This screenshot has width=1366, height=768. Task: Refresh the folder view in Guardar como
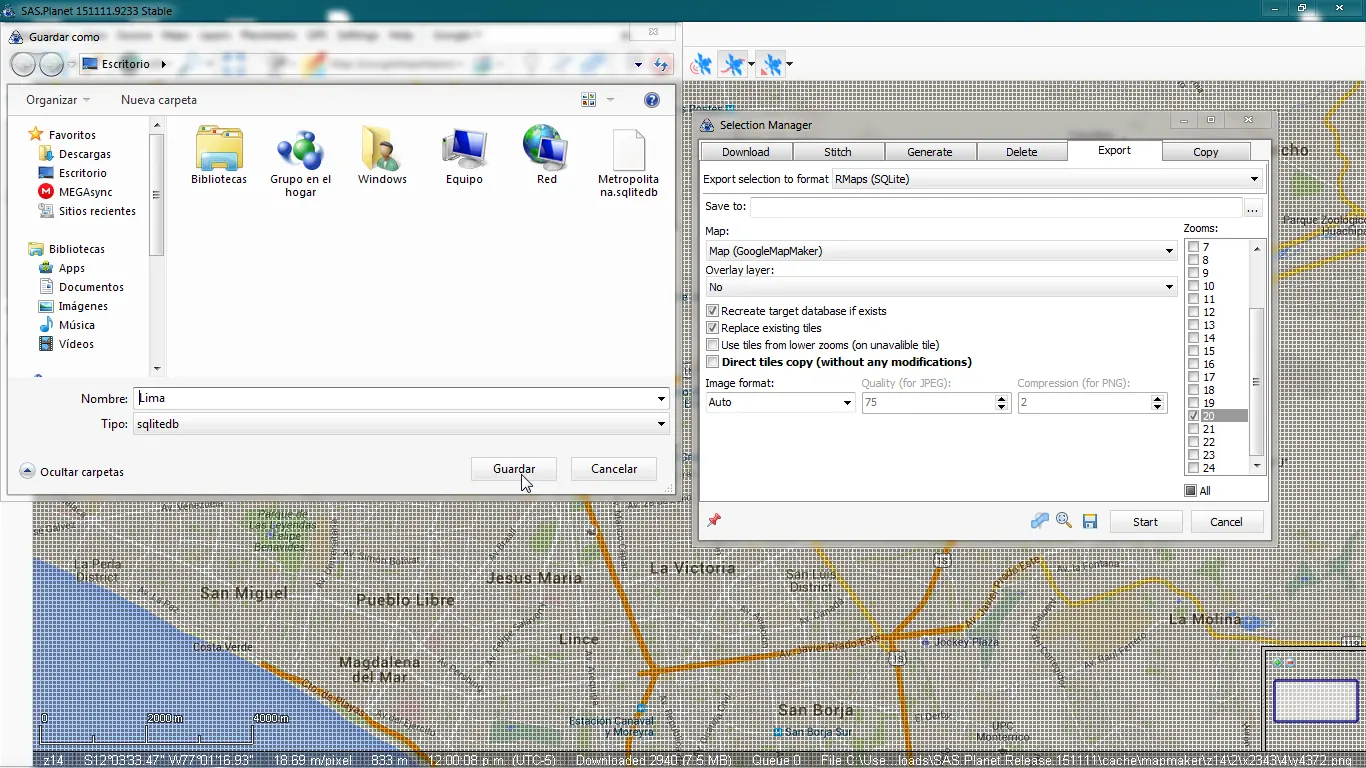[660, 65]
